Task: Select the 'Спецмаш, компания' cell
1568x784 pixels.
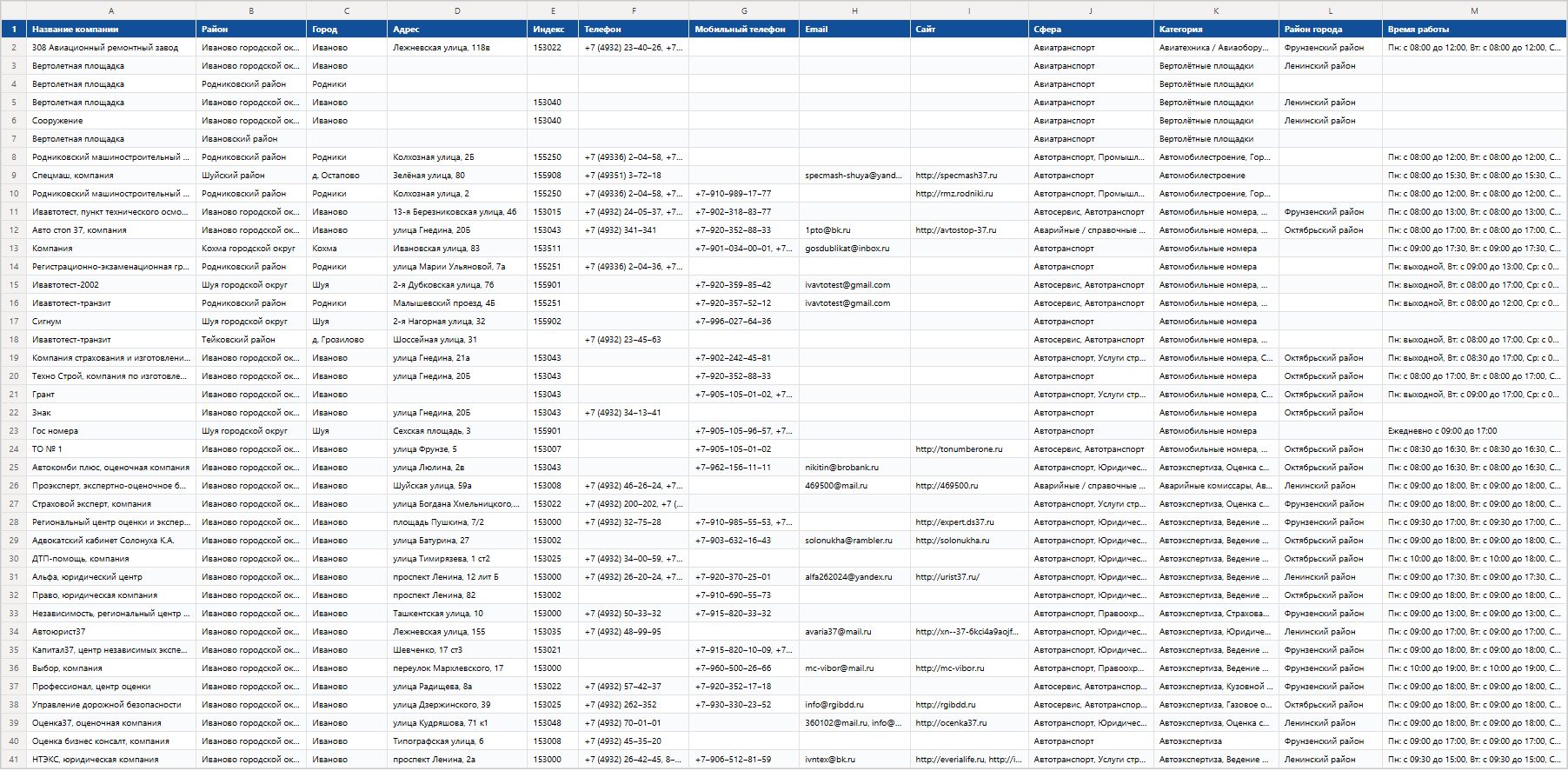Action: [x=111, y=176]
